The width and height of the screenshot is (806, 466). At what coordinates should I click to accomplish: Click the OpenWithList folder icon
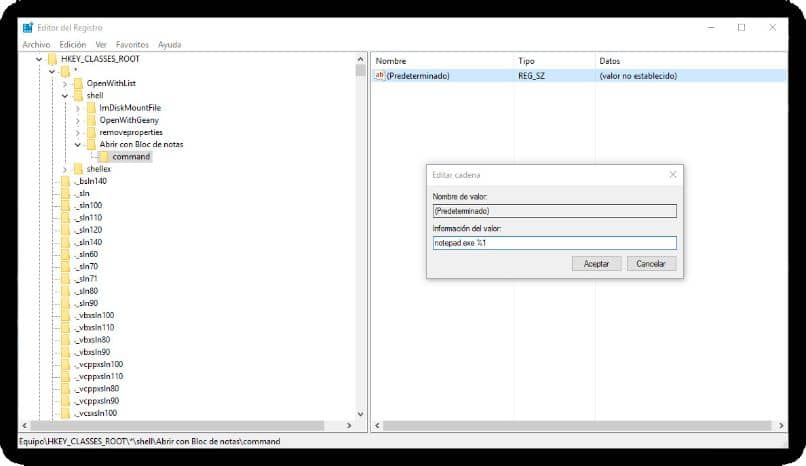pos(78,83)
